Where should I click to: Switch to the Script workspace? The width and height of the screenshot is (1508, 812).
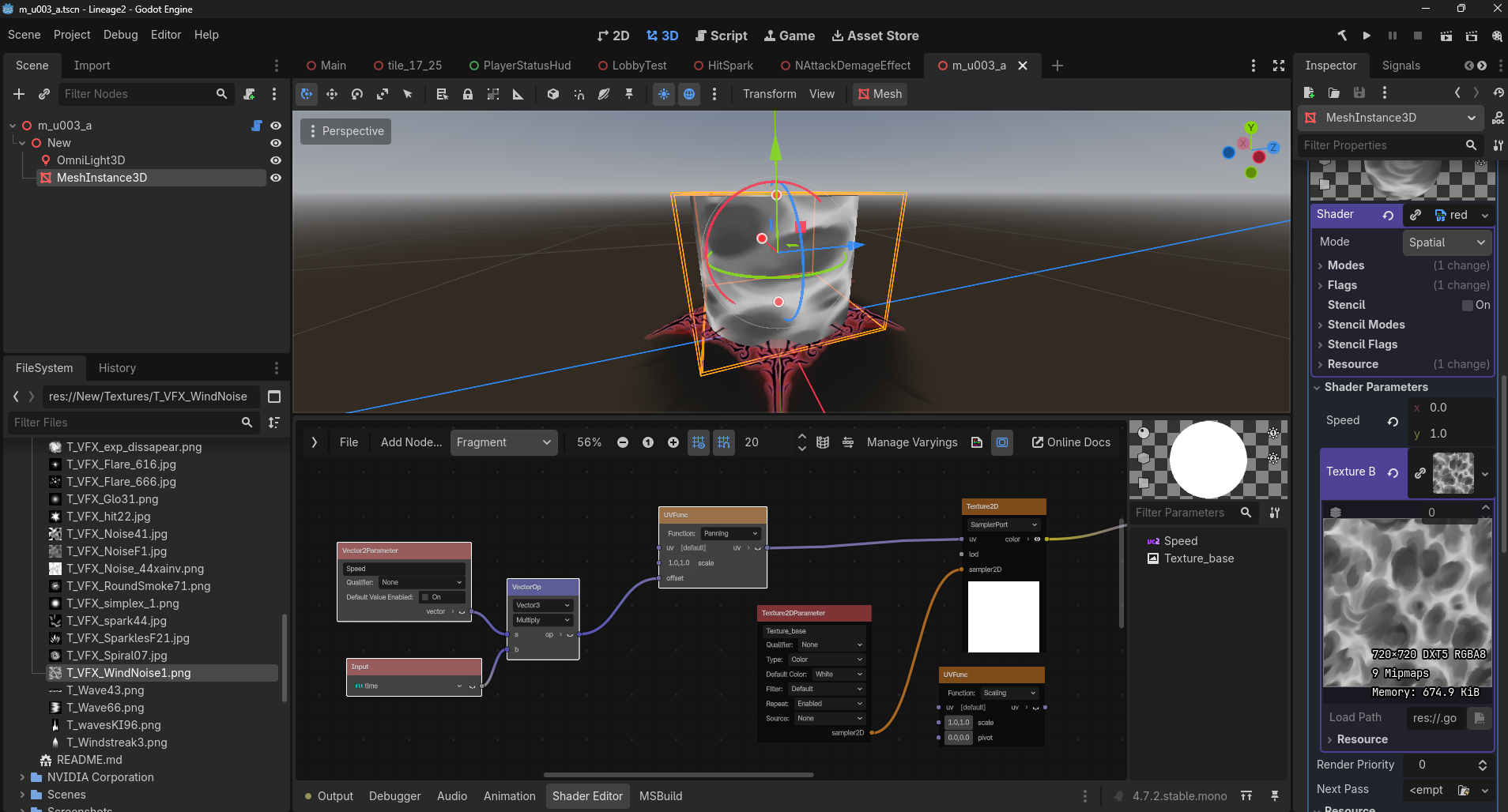[721, 36]
